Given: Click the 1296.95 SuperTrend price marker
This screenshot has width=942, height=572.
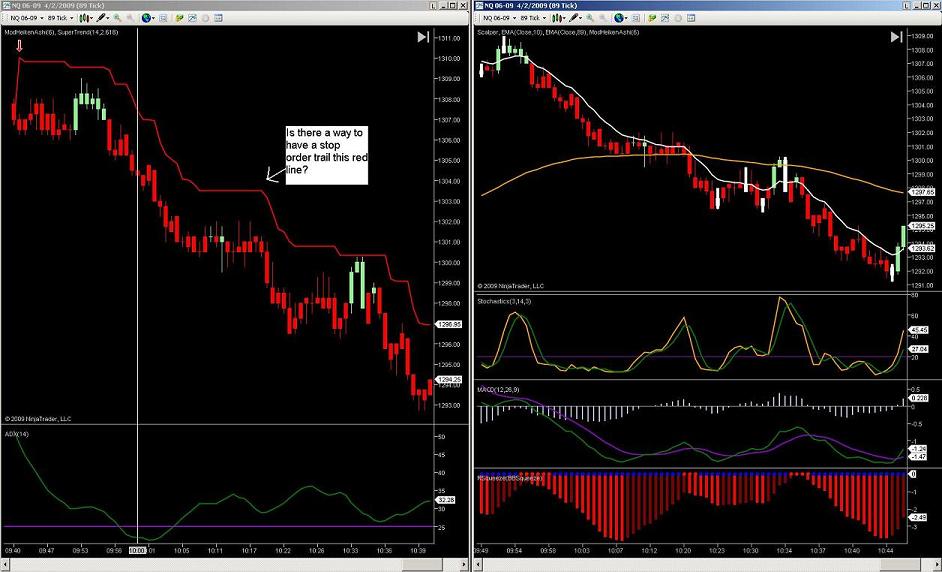Looking at the screenshot, I should [x=449, y=324].
